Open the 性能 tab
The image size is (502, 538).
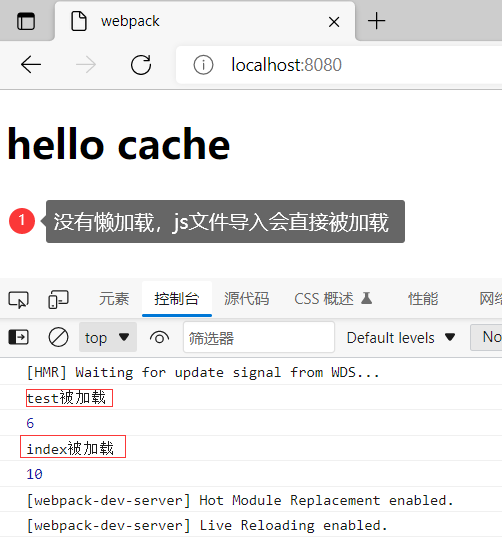pyautogui.click(x=423, y=299)
